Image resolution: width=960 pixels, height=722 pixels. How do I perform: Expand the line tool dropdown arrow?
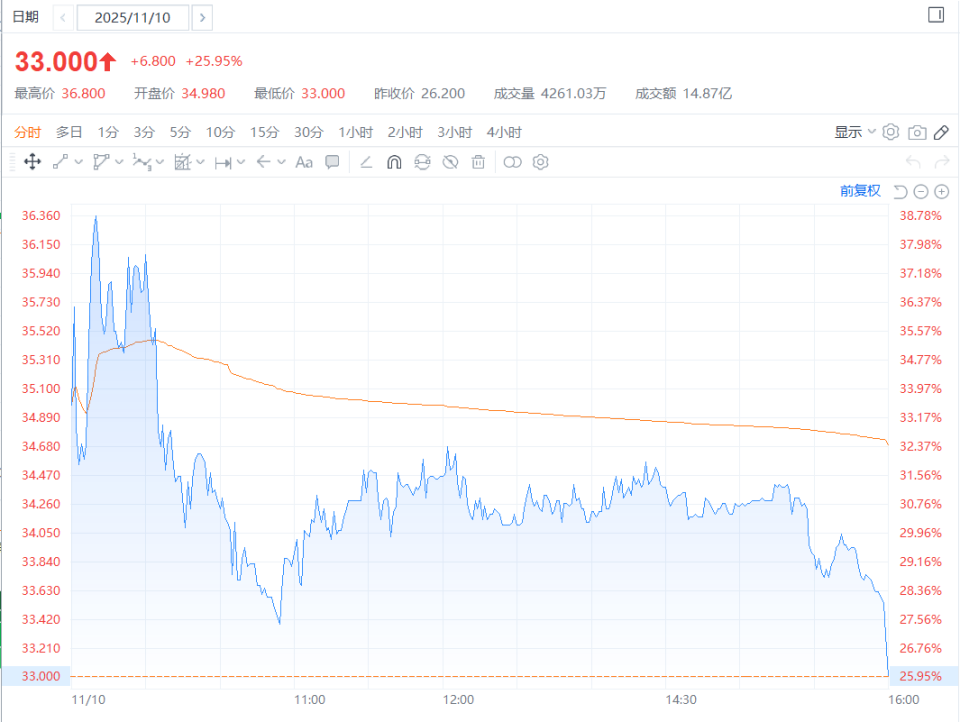pyautogui.click(x=78, y=162)
